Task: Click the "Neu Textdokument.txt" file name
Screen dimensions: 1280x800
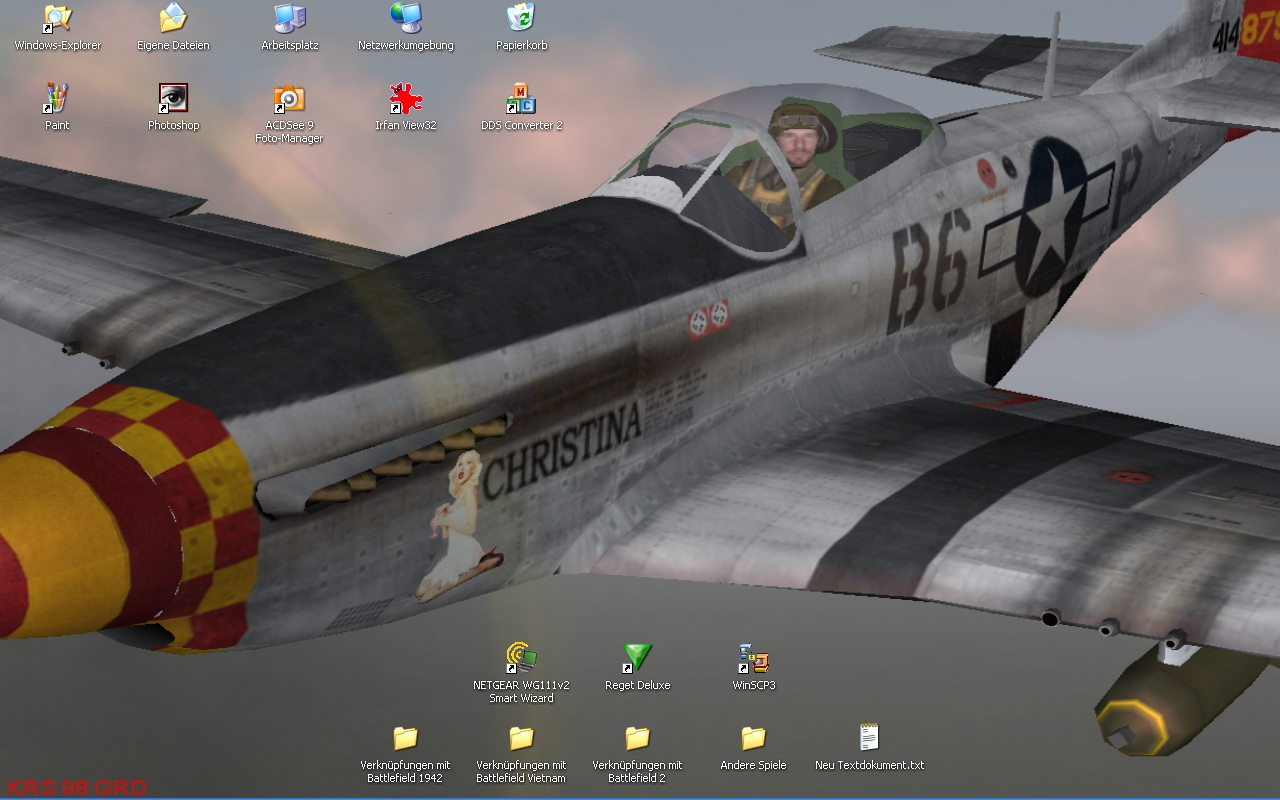Action: (x=869, y=766)
